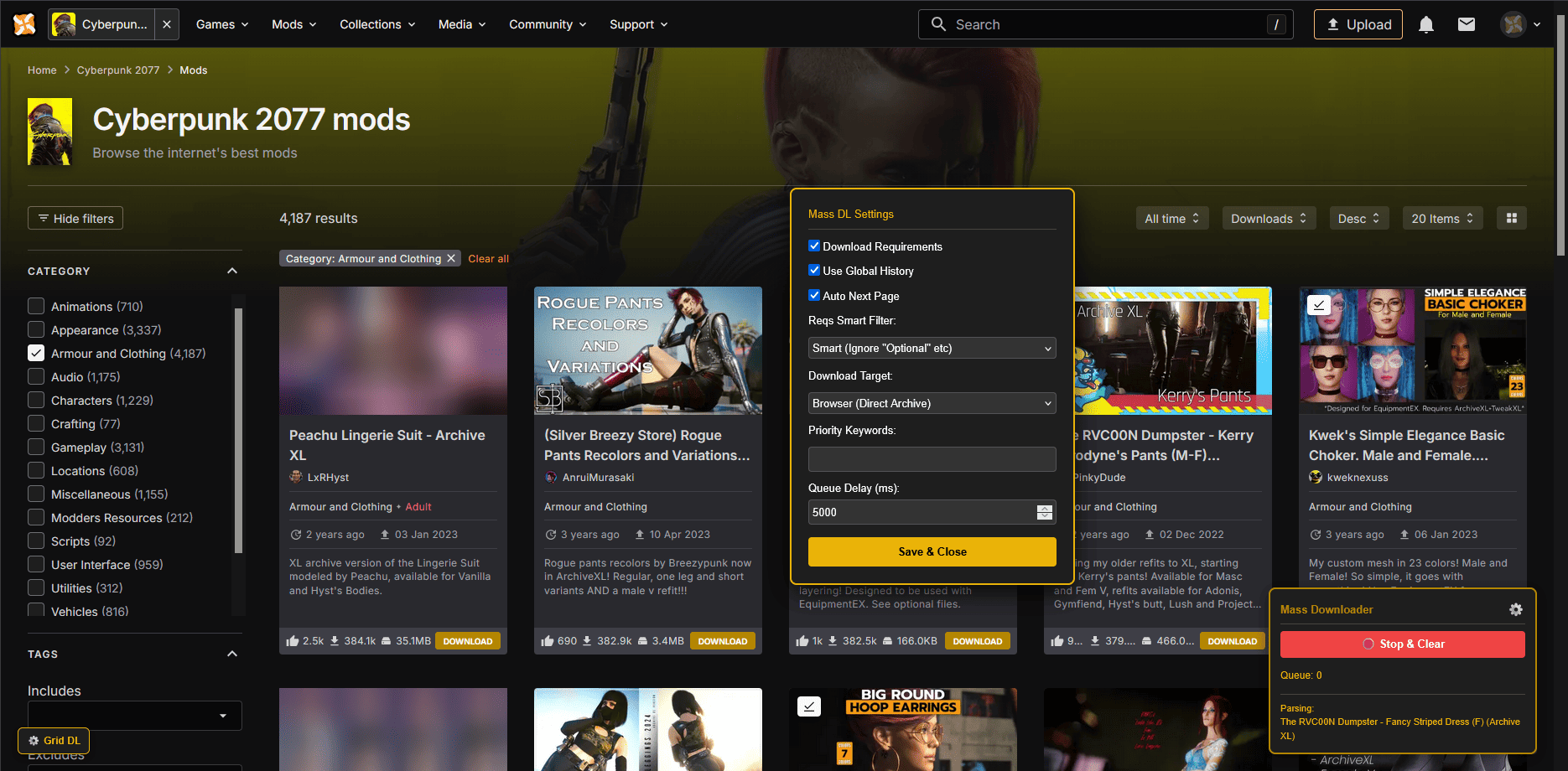Screen dimensions: 1568x771
Task: Open the Downloads sort dropdown
Action: click(x=1269, y=218)
